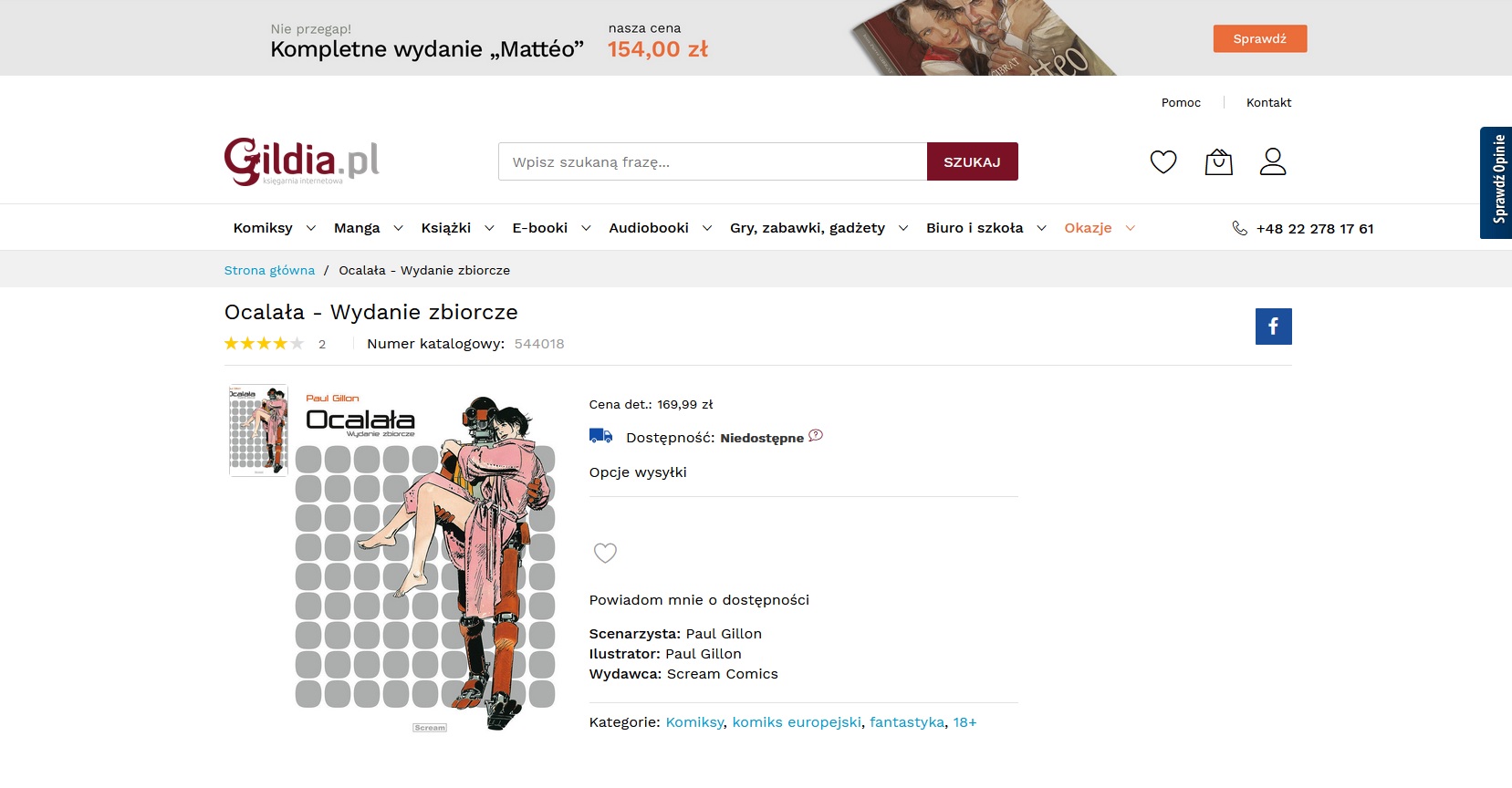
Task: Click the blue delivery truck icon
Action: coord(600,436)
